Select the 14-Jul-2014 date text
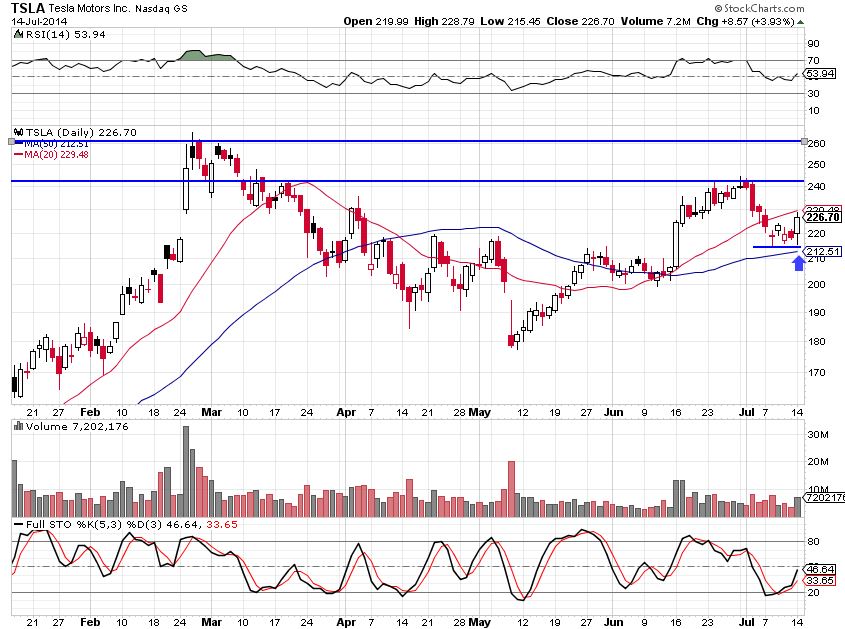845x629 pixels. tap(39, 22)
